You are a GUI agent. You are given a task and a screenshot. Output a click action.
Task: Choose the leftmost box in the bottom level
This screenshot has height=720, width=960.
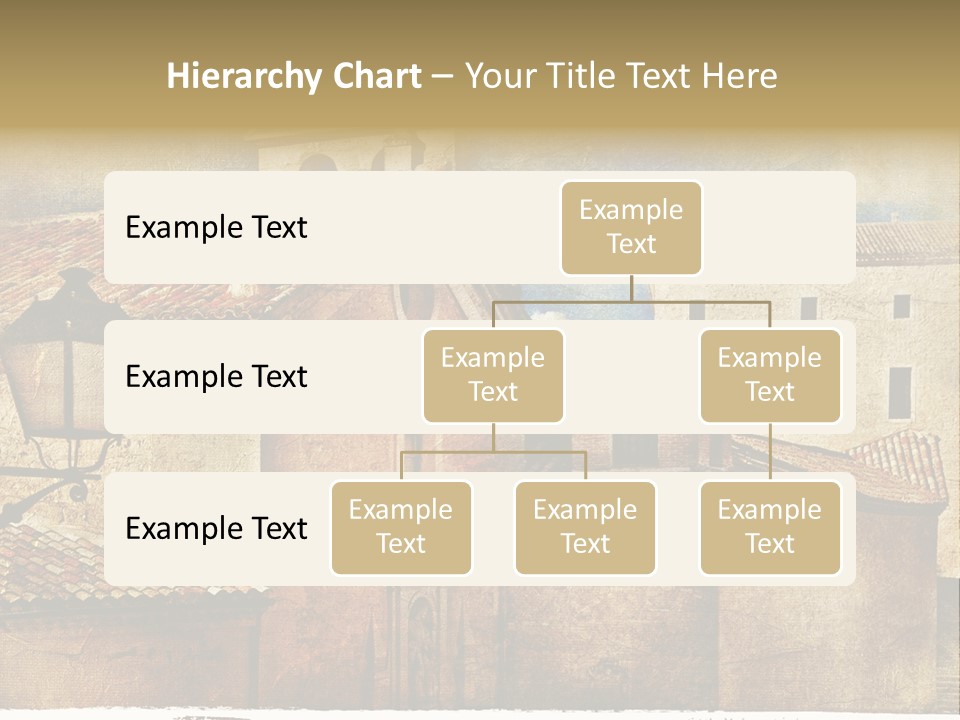click(401, 528)
